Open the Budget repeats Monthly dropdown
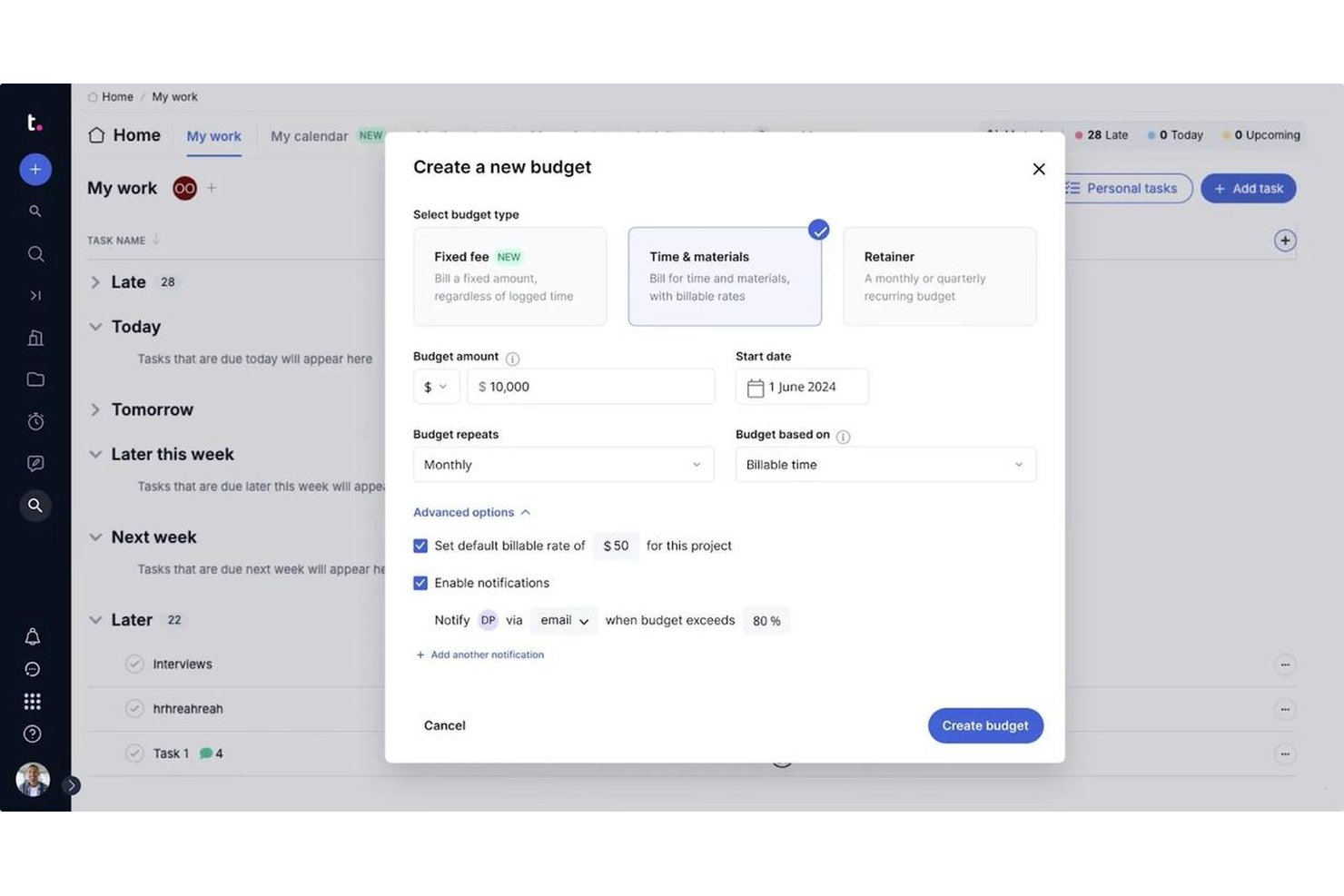1344x896 pixels. 563,465
